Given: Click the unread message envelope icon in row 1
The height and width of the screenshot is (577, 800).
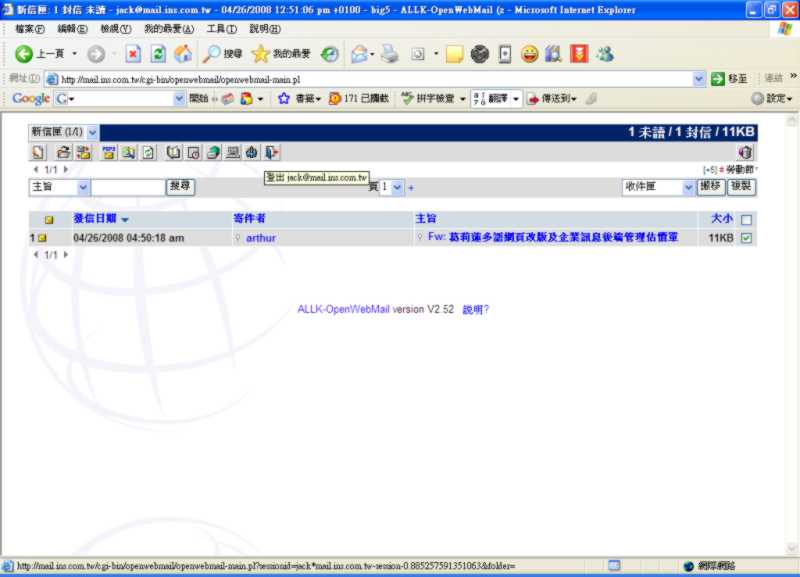Looking at the screenshot, I should coord(42,238).
